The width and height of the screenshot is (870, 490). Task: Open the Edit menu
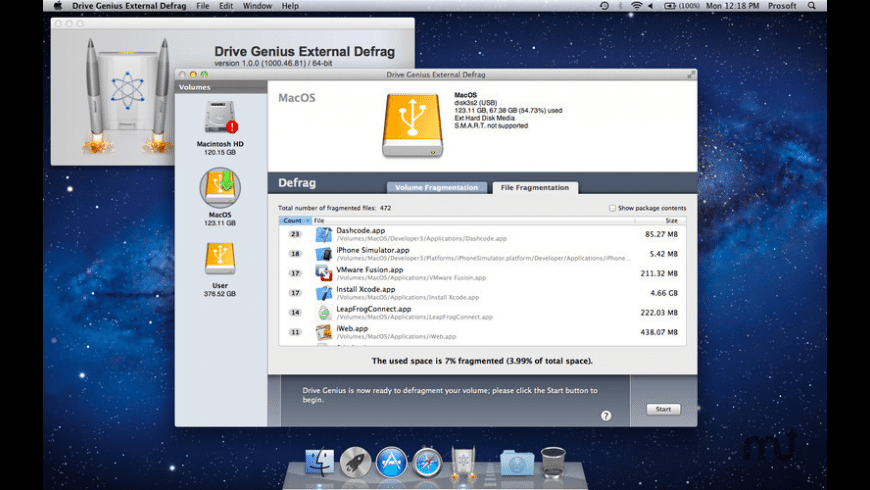pos(226,6)
